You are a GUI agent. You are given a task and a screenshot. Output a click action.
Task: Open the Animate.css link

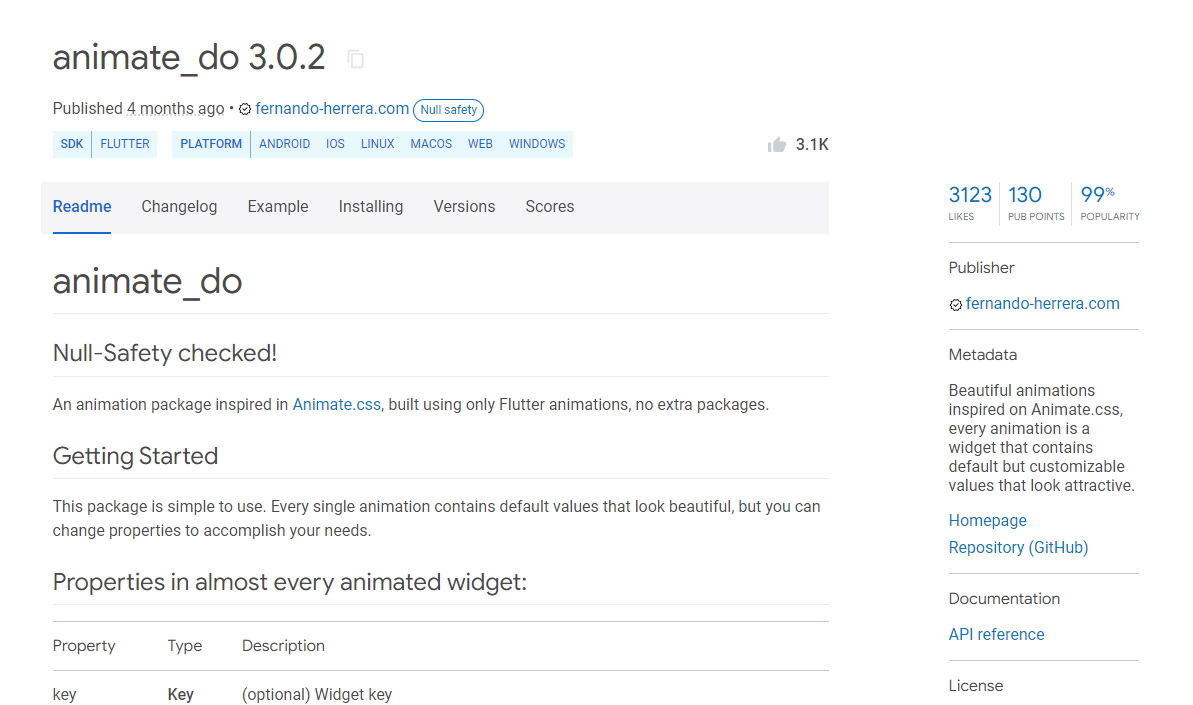click(x=336, y=405)
